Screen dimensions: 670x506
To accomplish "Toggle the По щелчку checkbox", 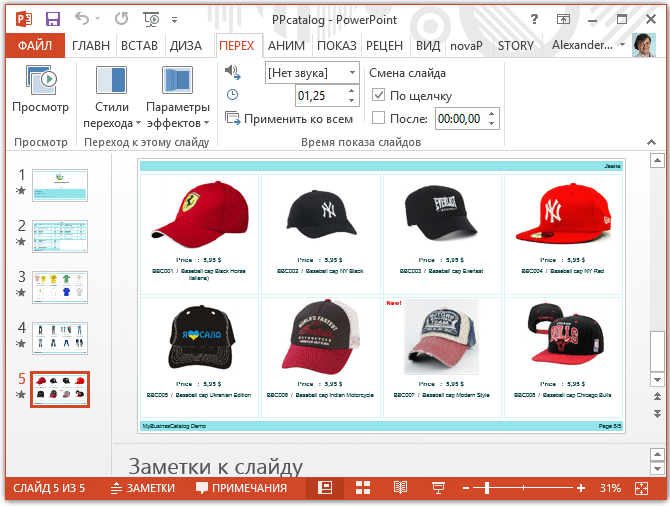I will pyautogui.click(x=379, y=94).
